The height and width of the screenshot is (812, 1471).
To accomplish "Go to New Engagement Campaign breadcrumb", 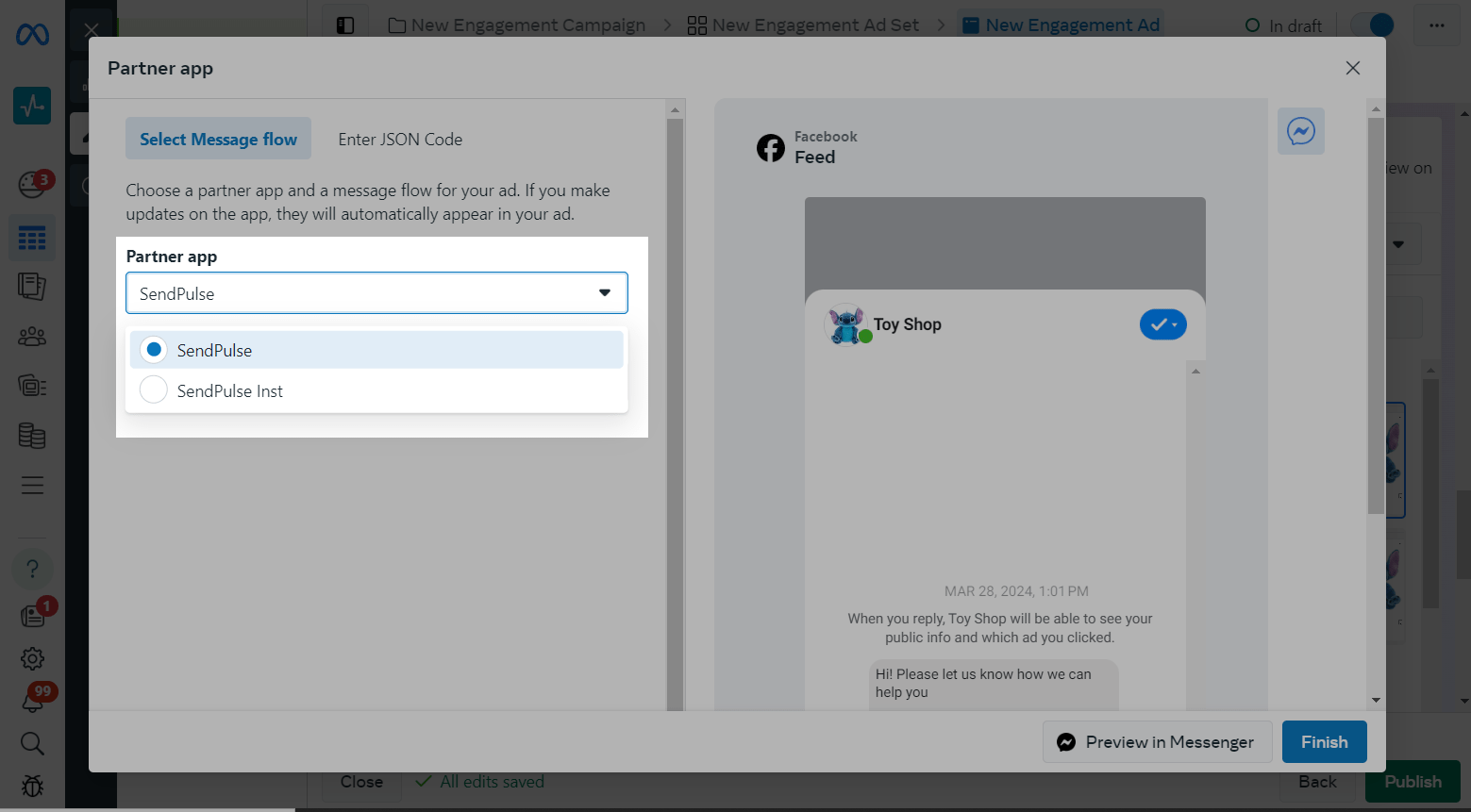I will click(517, 25).
